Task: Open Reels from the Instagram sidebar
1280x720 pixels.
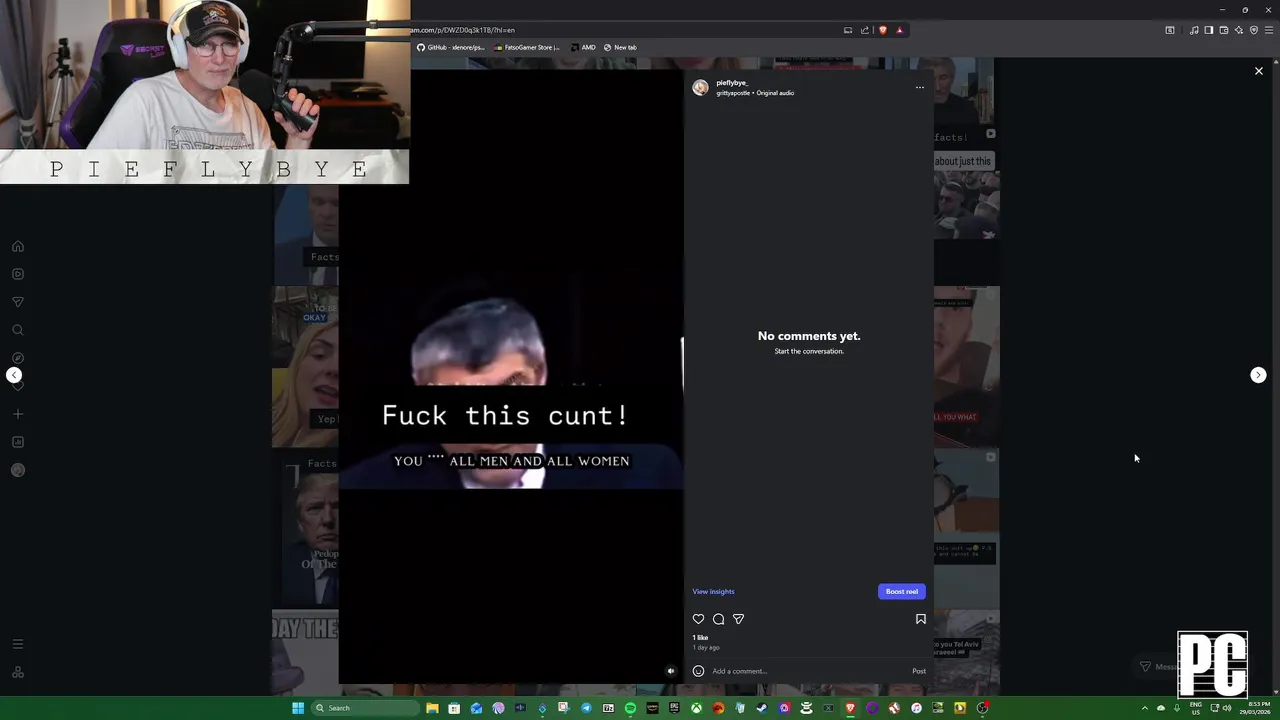Action: [x=18, y=274]
